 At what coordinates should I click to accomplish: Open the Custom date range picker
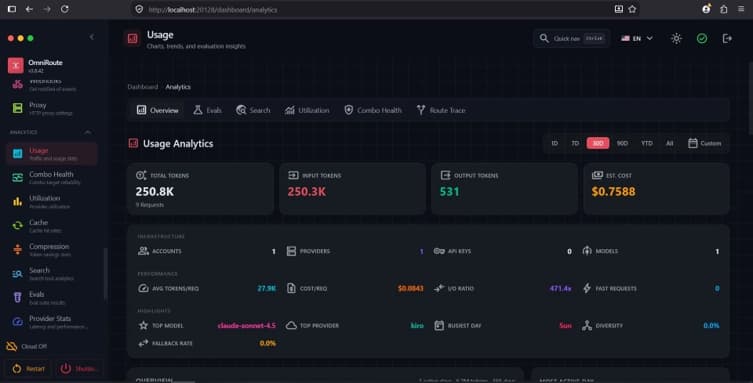click(x=704, y=143)
